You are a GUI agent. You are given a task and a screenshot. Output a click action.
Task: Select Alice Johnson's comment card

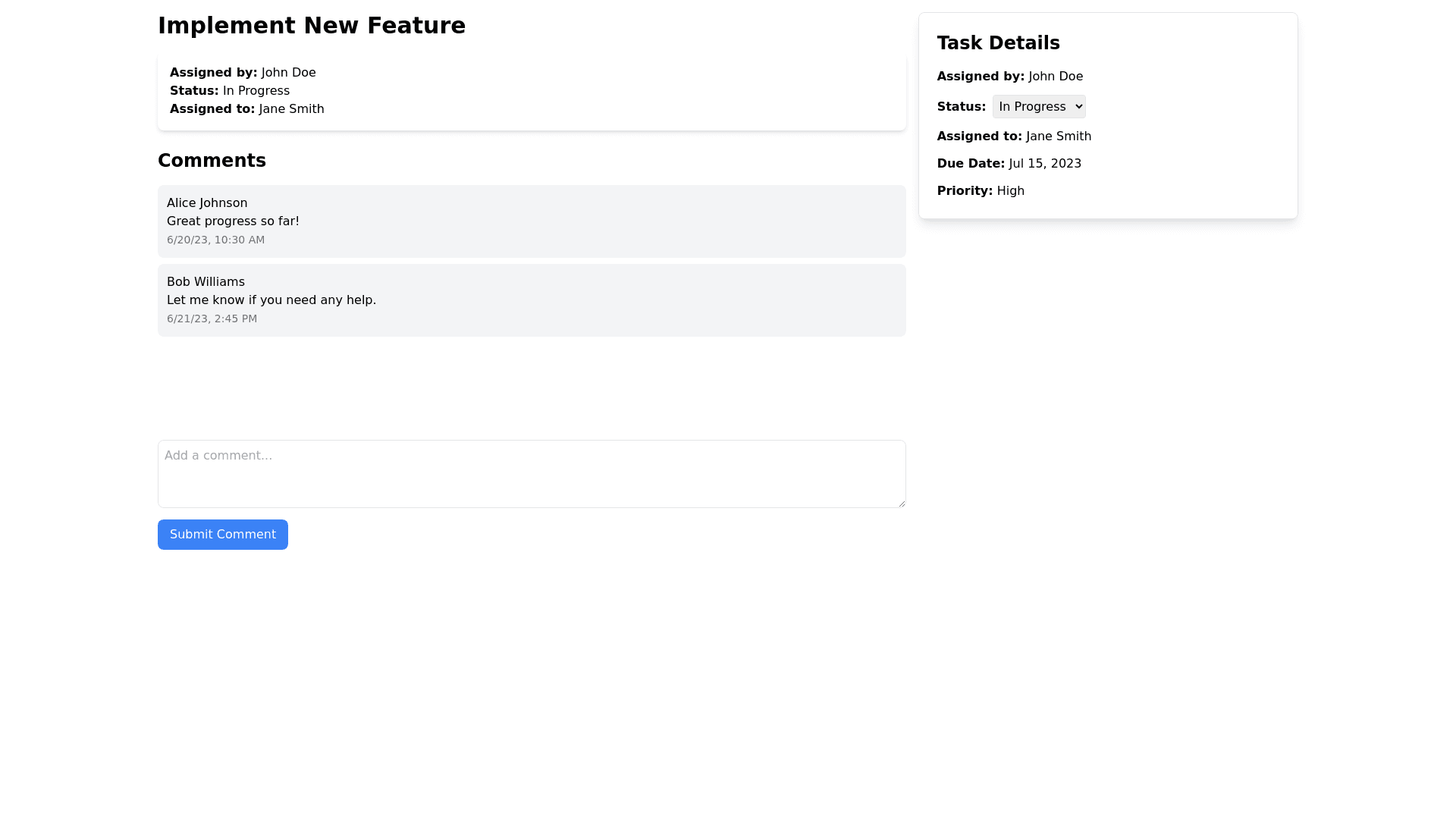(x=531, y=221)
